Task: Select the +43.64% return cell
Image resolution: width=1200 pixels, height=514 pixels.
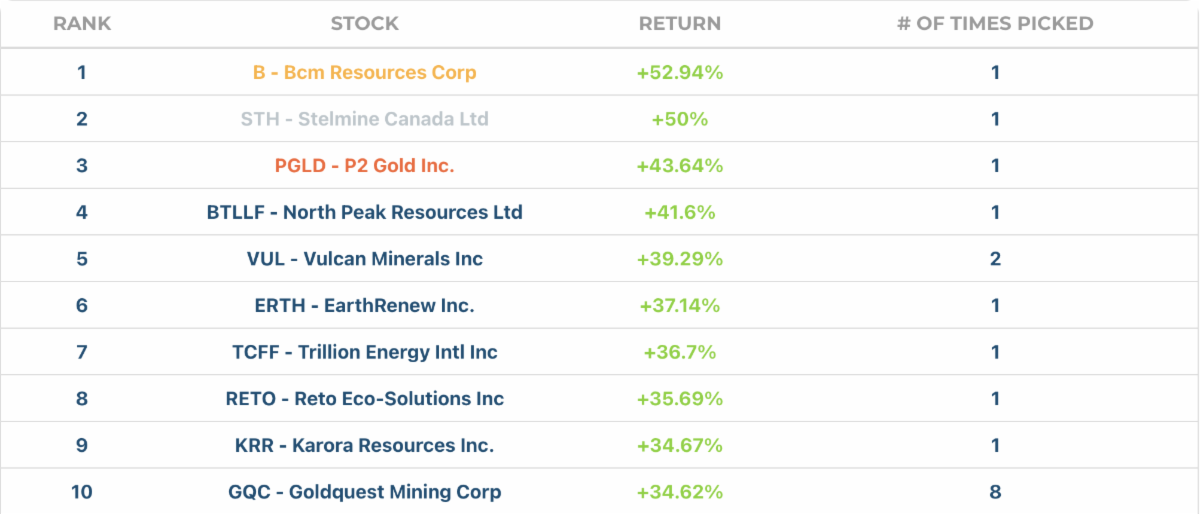Action: click(679, 166)
